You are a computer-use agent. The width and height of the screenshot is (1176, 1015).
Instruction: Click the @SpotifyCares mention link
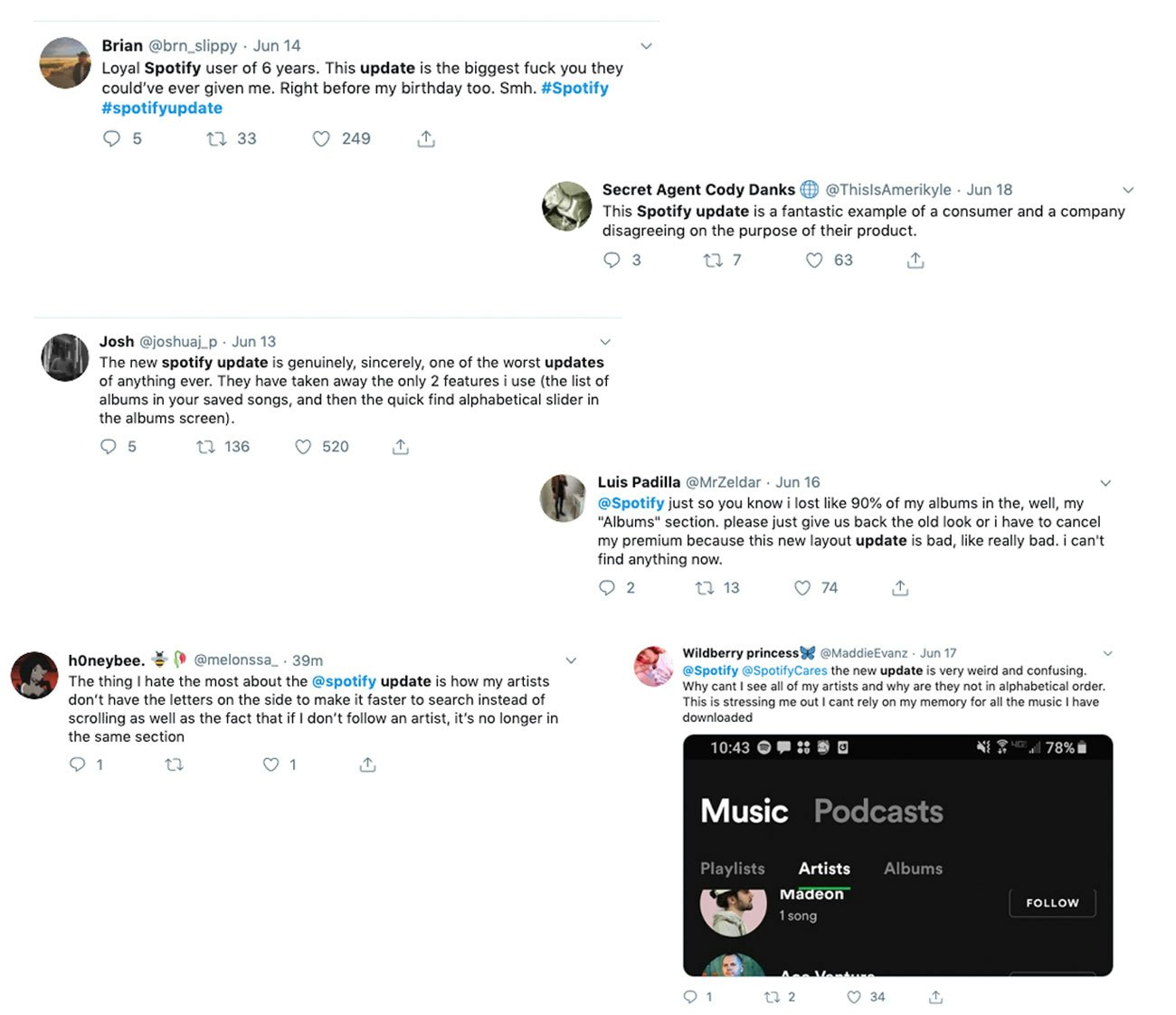[x=784, y=671]
